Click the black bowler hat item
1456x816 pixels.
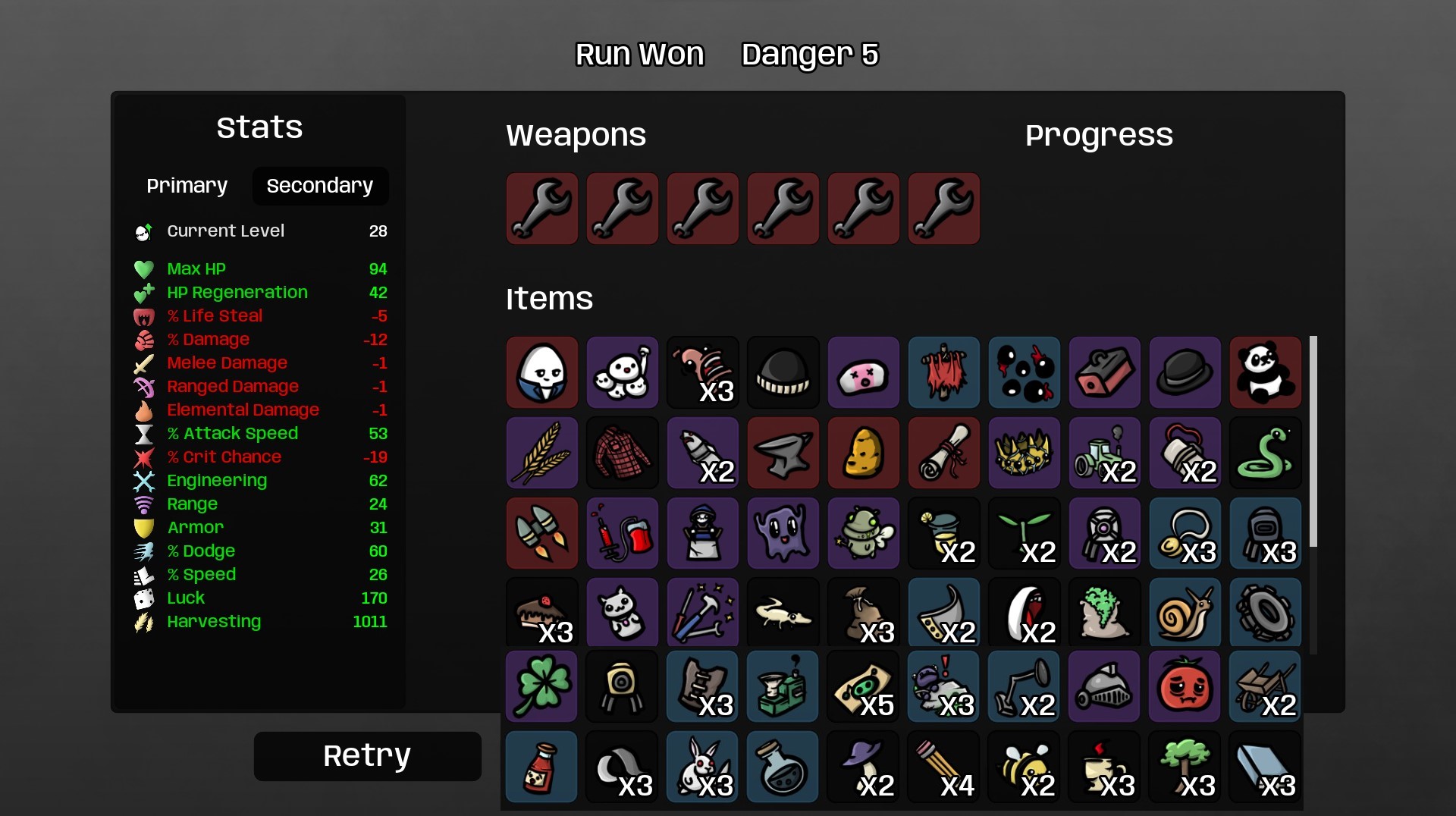coord(1185,372)
